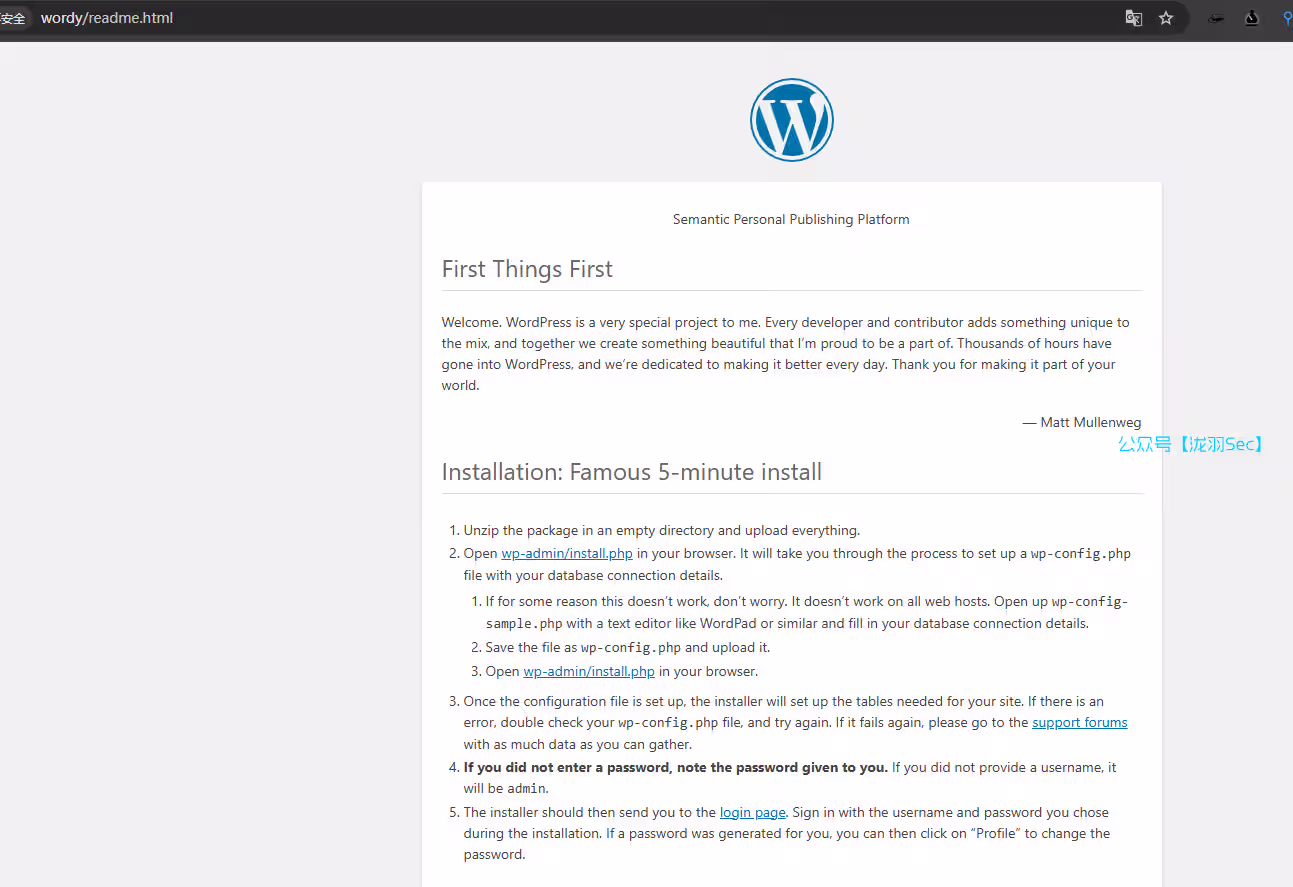
Task: Click the Google Translate page icon
Action: [x=1133, y=18]
